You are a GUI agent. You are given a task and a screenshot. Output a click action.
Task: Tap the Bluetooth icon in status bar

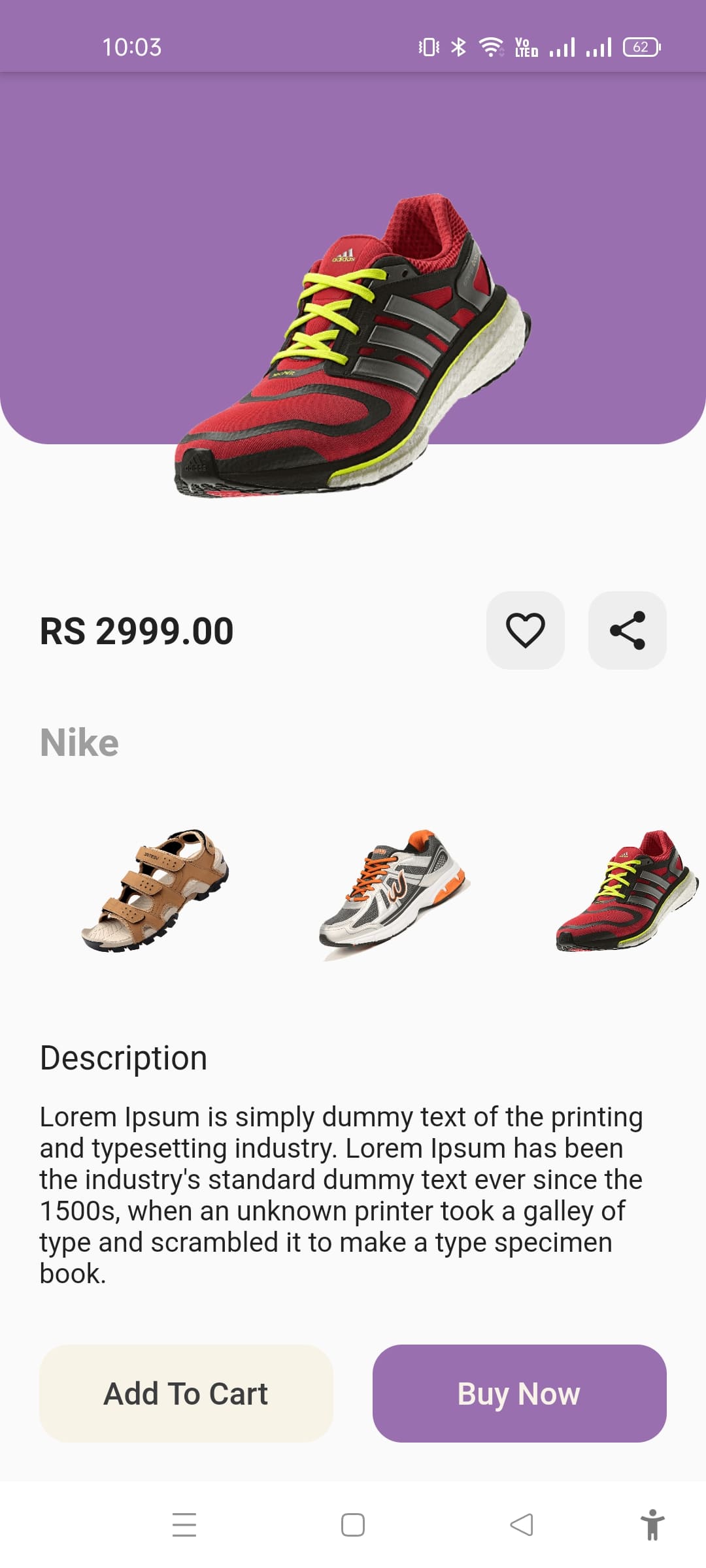click(x=459, y=47)
